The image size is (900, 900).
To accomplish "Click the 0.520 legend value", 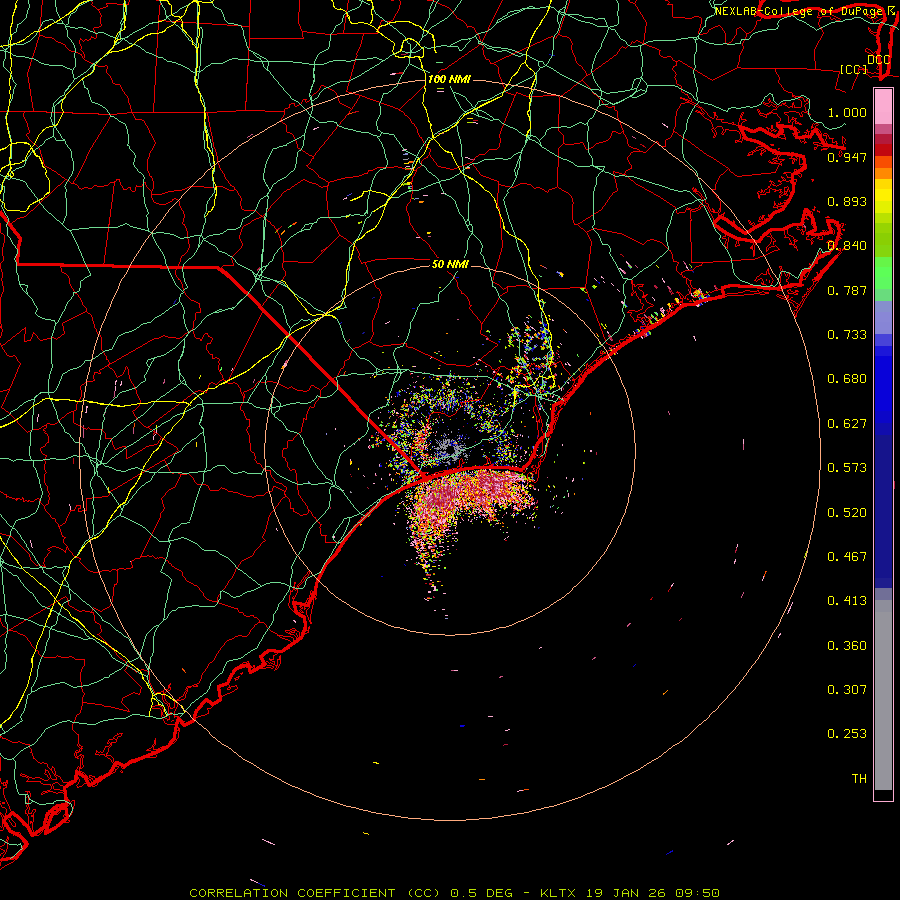I will click(x=847, y=513).
